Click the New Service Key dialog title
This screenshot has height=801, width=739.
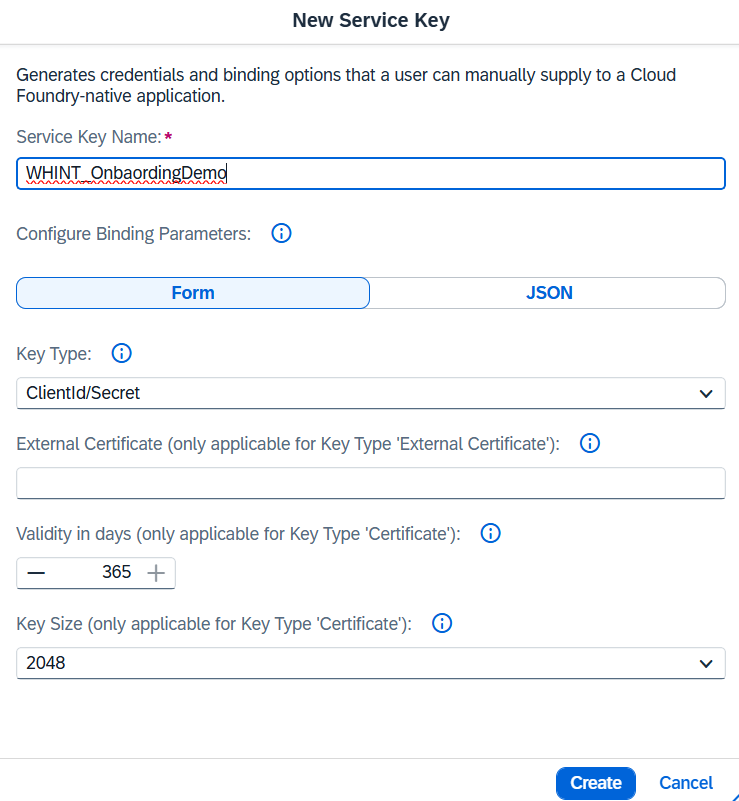[x=370, y=20]
